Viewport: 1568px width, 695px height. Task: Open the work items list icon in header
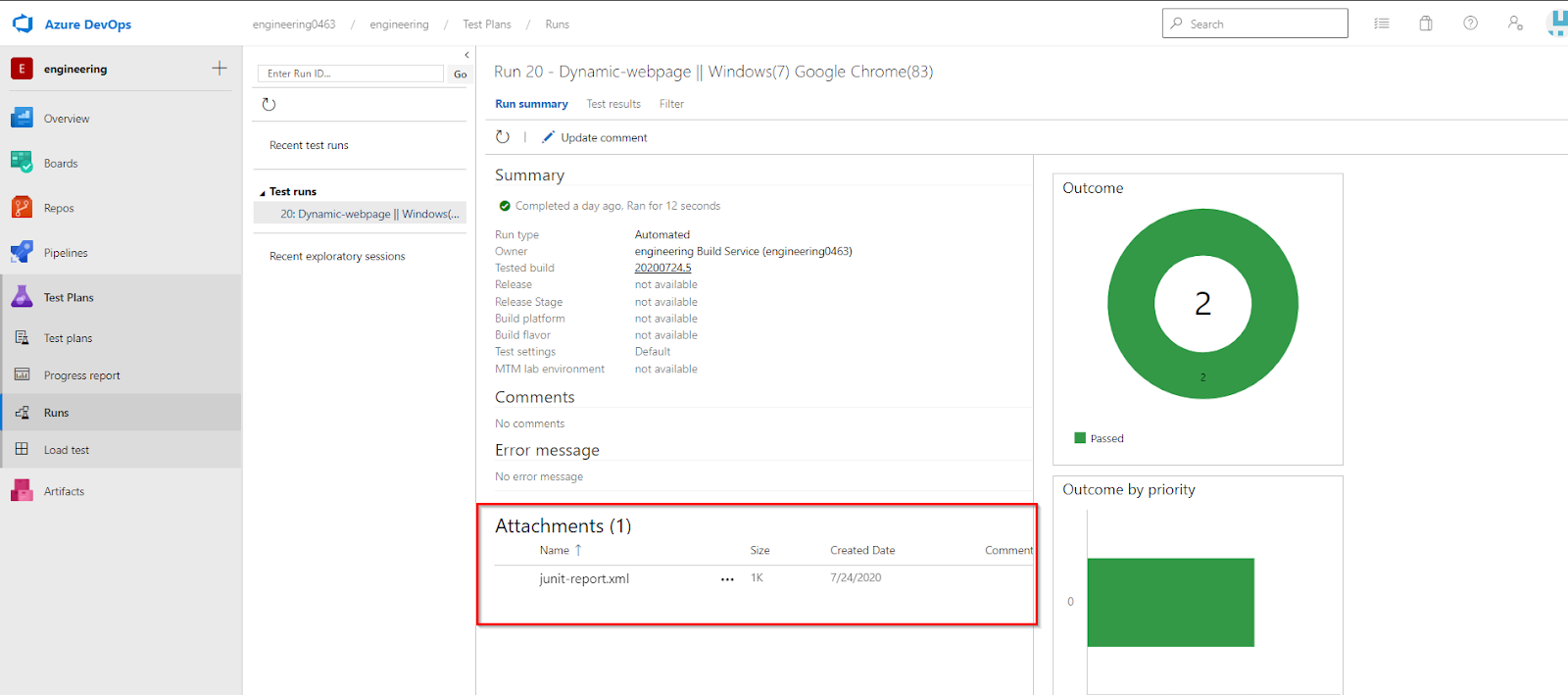pyautogui.click(x=1382, y=24)
